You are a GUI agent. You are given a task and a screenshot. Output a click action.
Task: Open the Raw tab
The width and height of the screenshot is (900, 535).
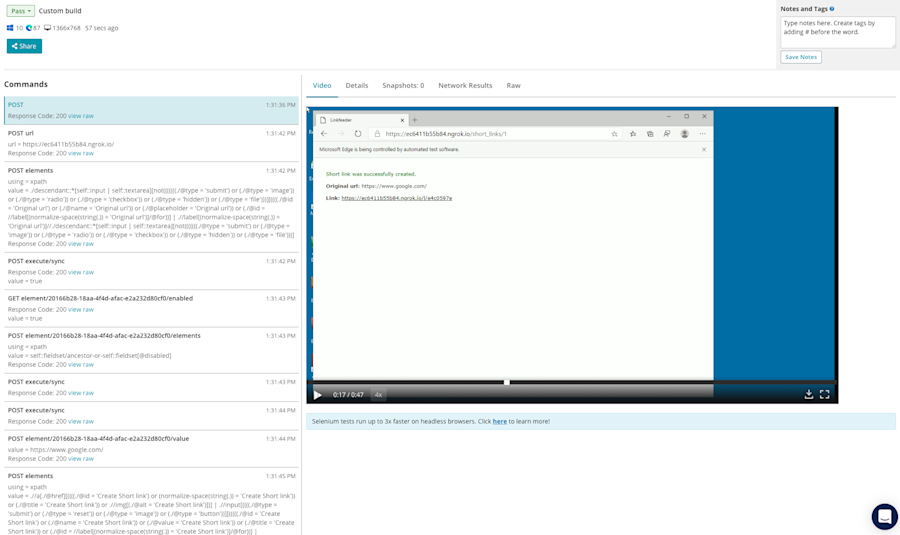point(513,86)
